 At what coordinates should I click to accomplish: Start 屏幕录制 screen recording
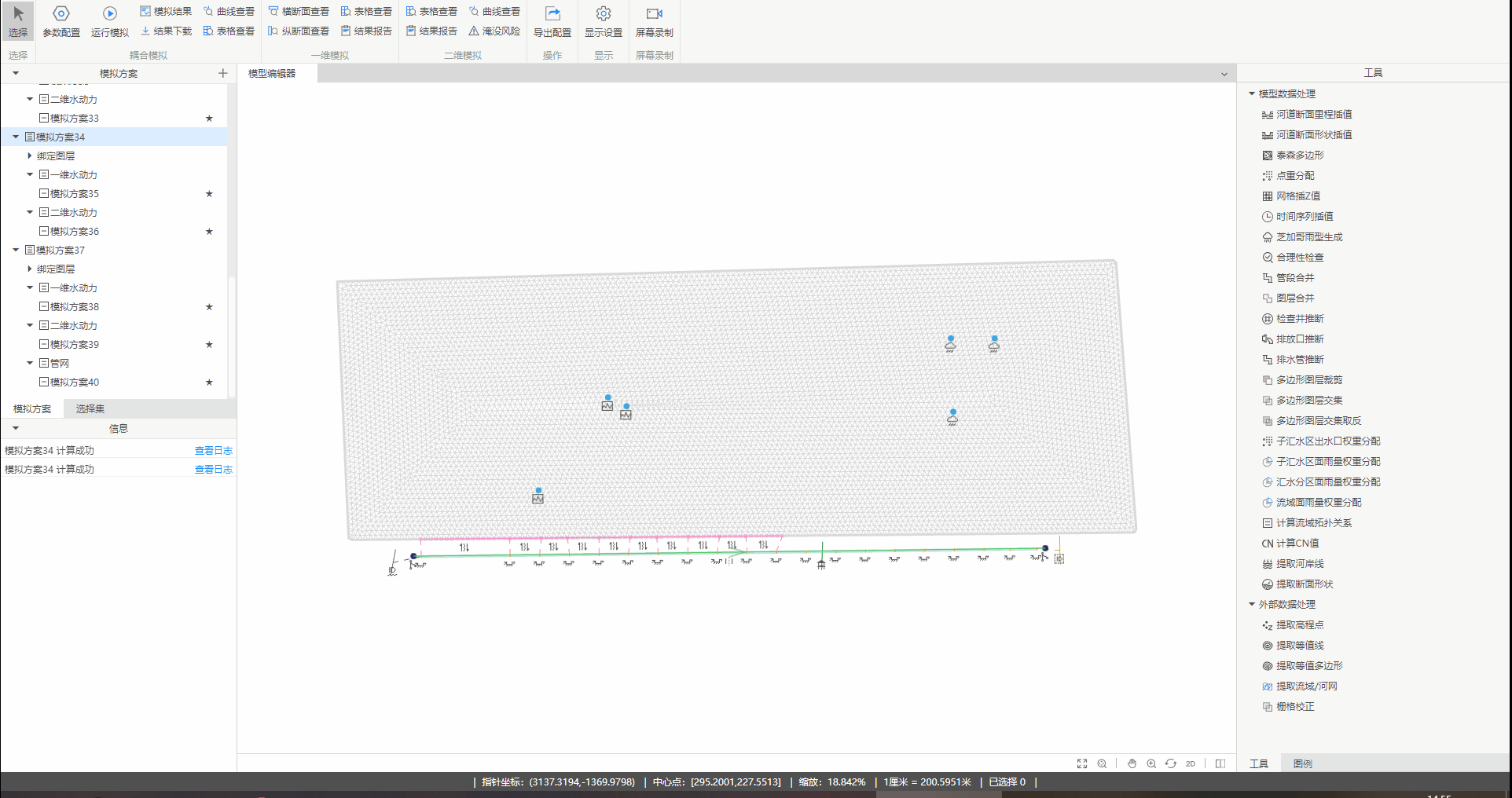[x=655, y=21]
